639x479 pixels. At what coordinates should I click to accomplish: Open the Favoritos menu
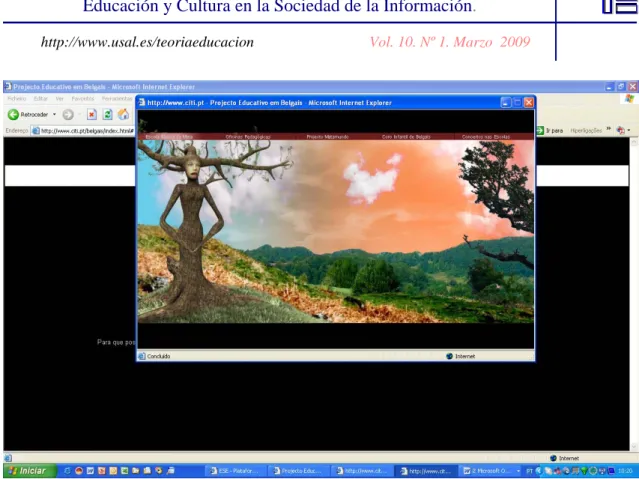(83, 99)
